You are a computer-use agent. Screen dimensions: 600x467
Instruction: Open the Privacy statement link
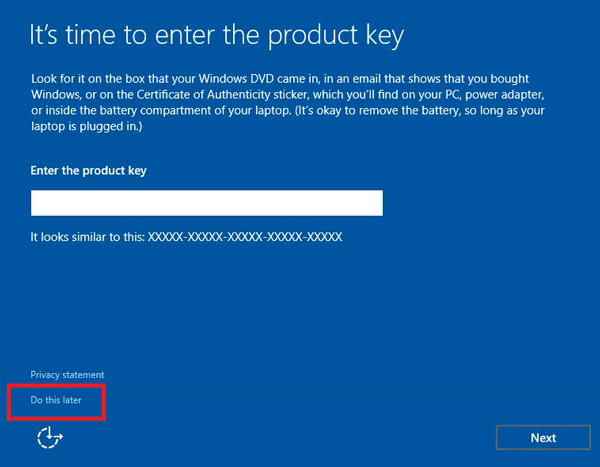coord(67,375)
